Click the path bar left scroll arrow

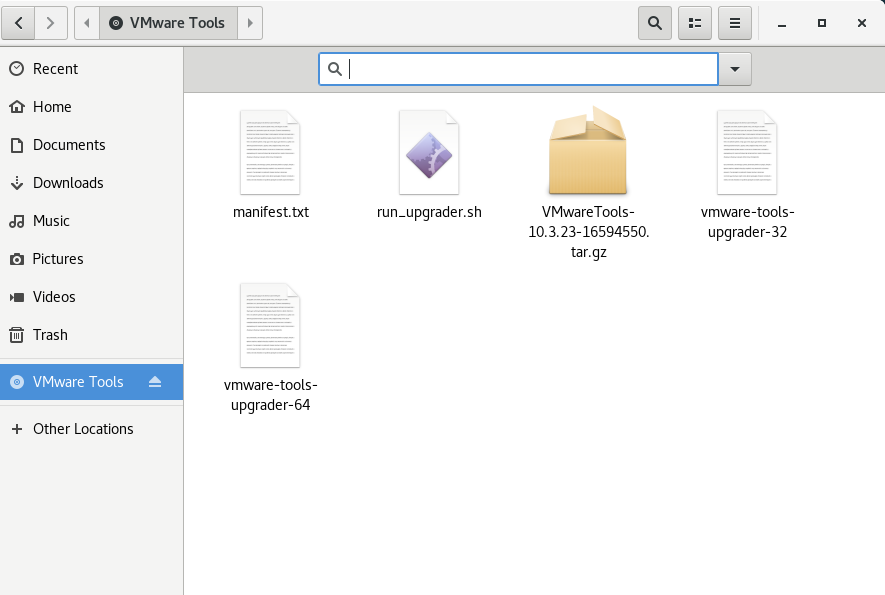tap(87, 23)
